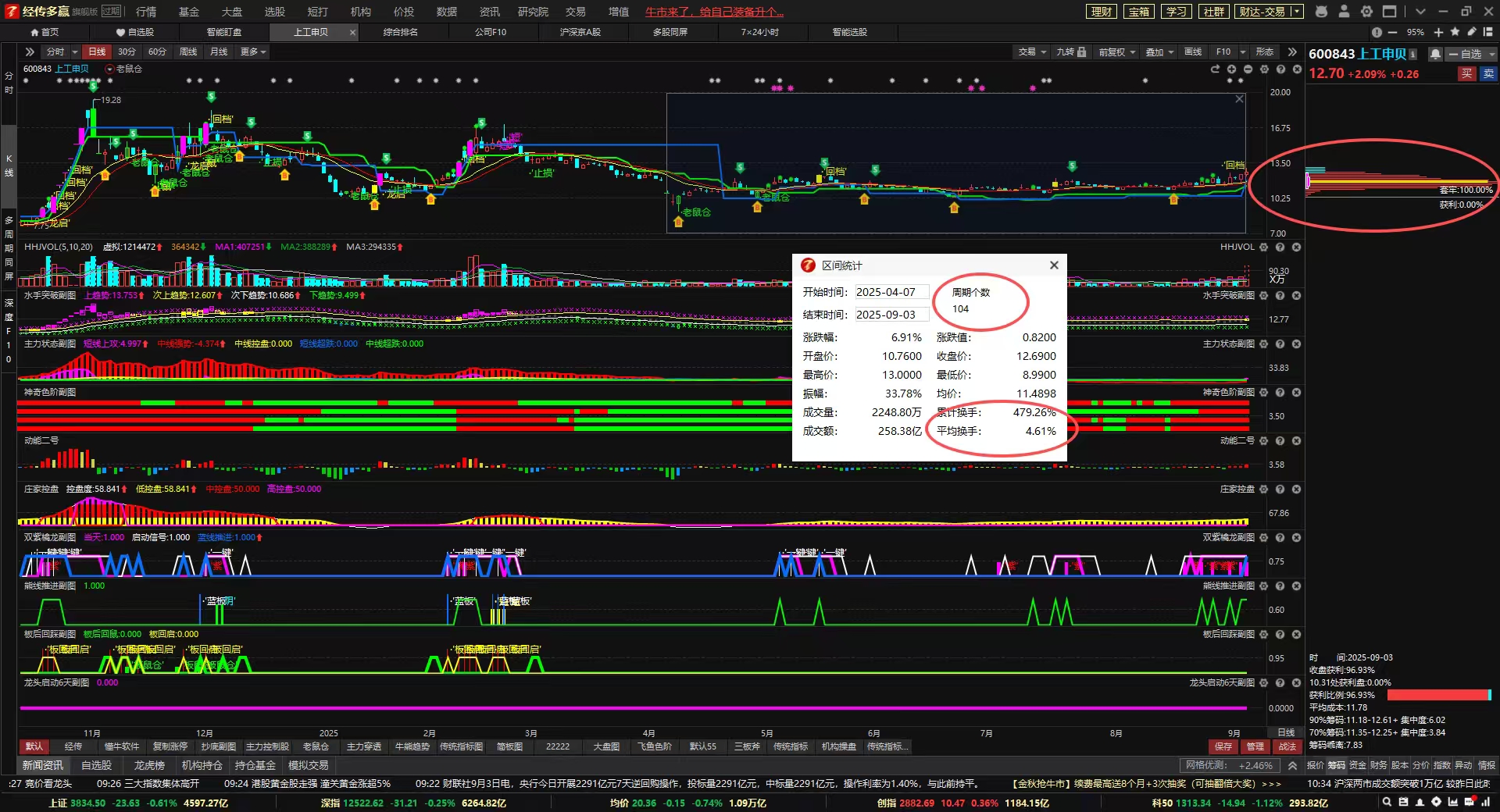Open the 研究院 menu
The height and width of the screenshot is (812, 1500).
[x=533, y=12]
